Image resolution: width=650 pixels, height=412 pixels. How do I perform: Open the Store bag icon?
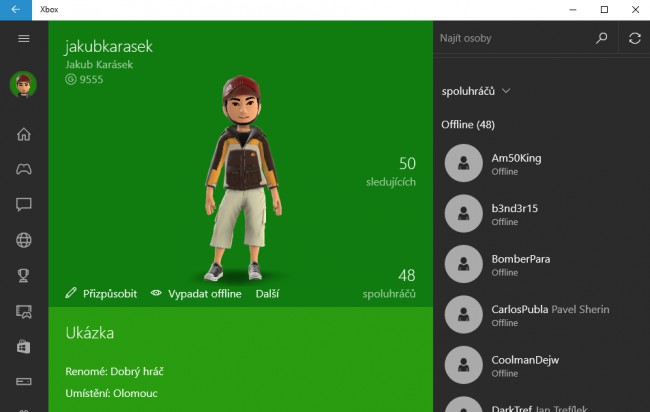[24, 347]
